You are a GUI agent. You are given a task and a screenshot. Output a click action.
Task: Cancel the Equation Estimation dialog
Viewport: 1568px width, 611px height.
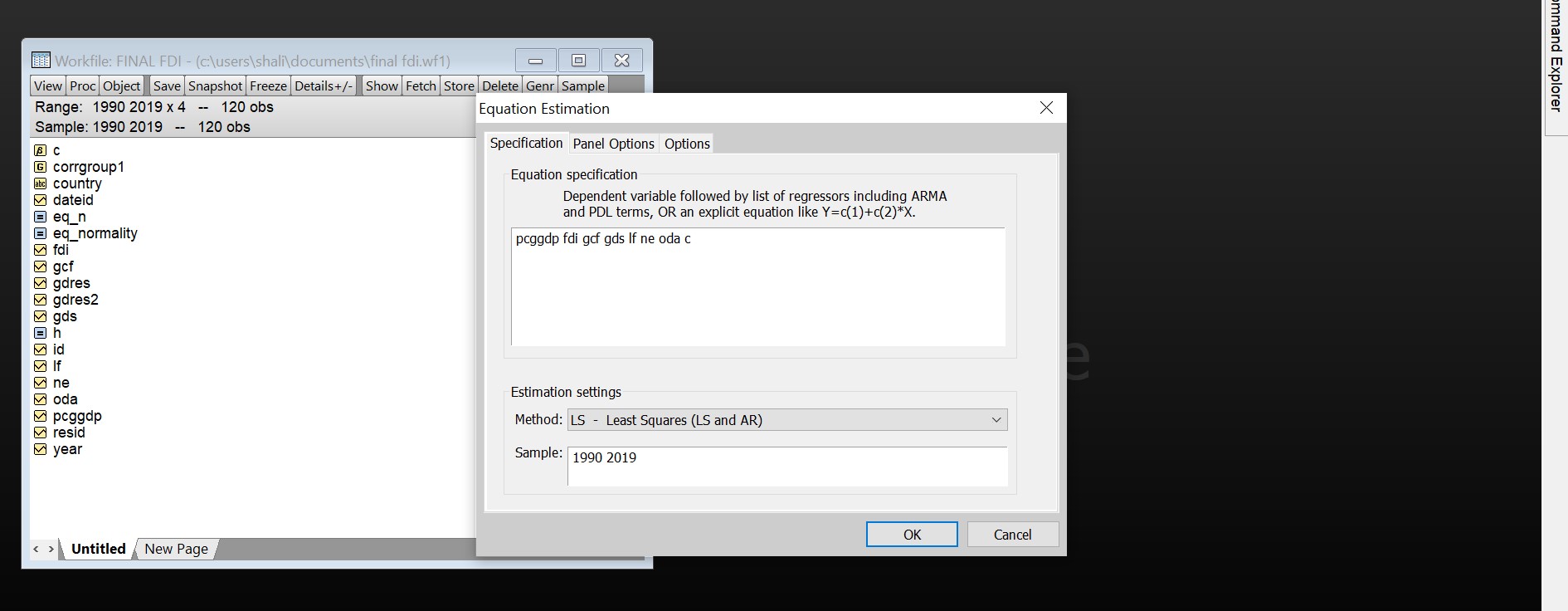point(1012,535)
